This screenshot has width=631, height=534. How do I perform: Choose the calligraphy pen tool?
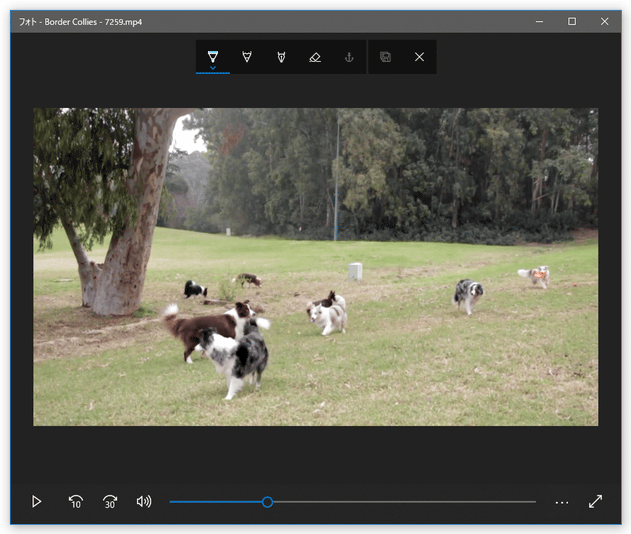coord(281,57)
